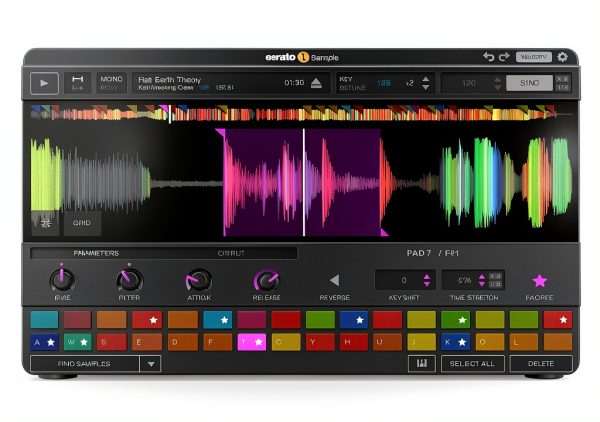600x422 pixels.
Task: Click the Select All button
Action: pos(473,363)
